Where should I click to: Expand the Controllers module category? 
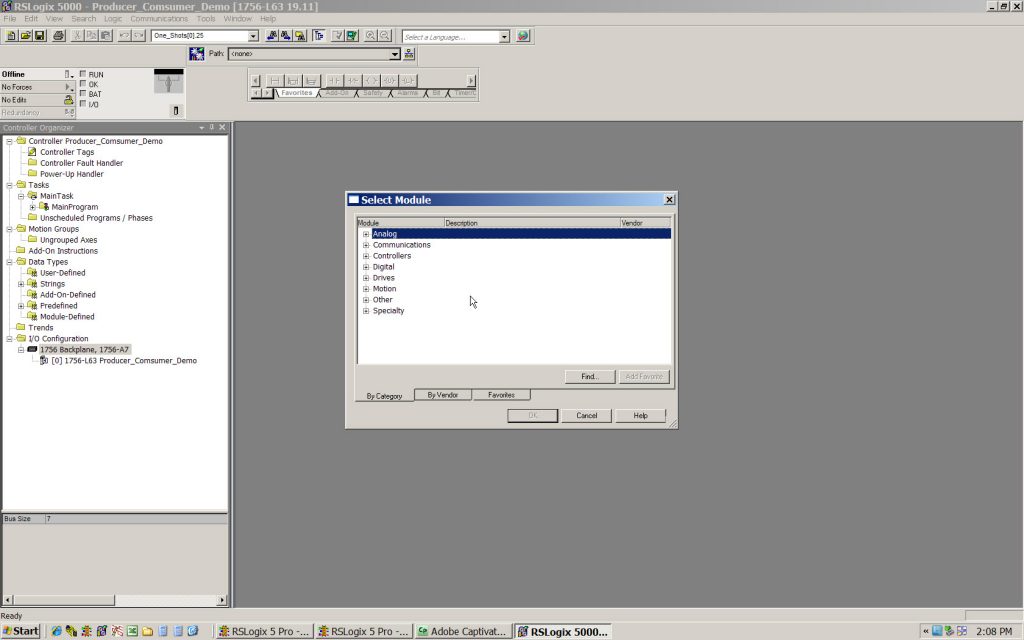click(366, 256)
